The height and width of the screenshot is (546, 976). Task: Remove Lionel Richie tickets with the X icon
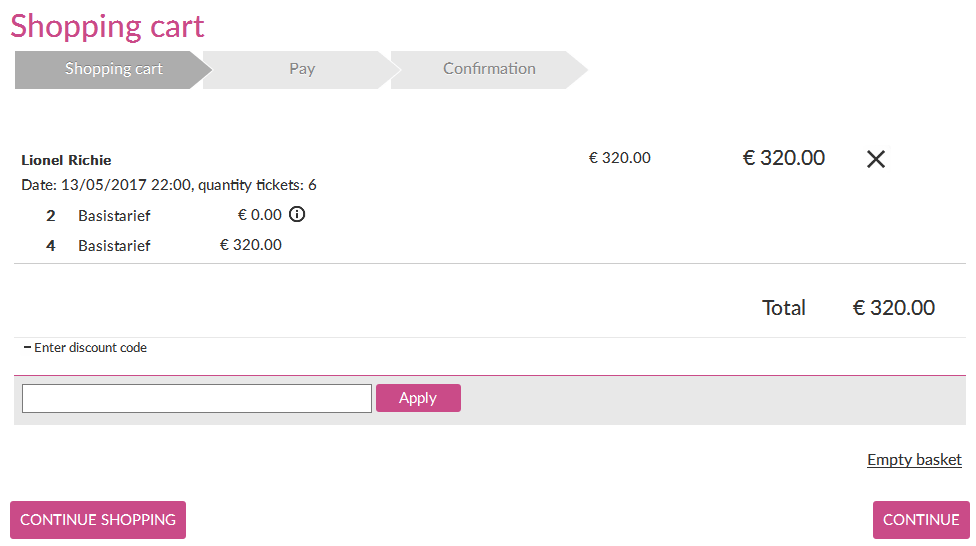876,159
